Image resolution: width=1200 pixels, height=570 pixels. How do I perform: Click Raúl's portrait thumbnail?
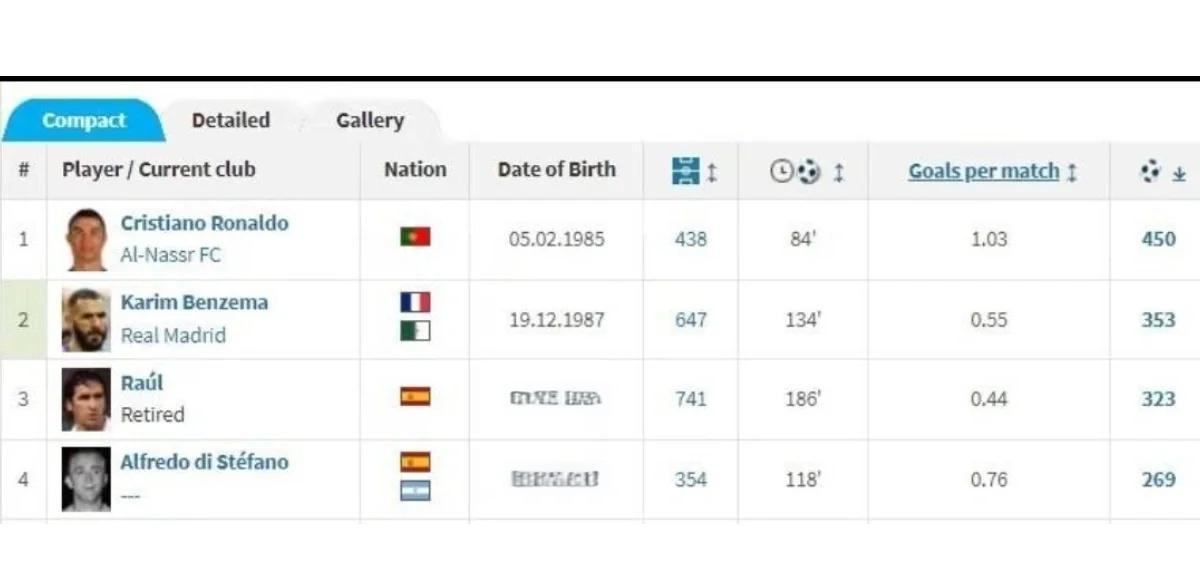(86, 400)
